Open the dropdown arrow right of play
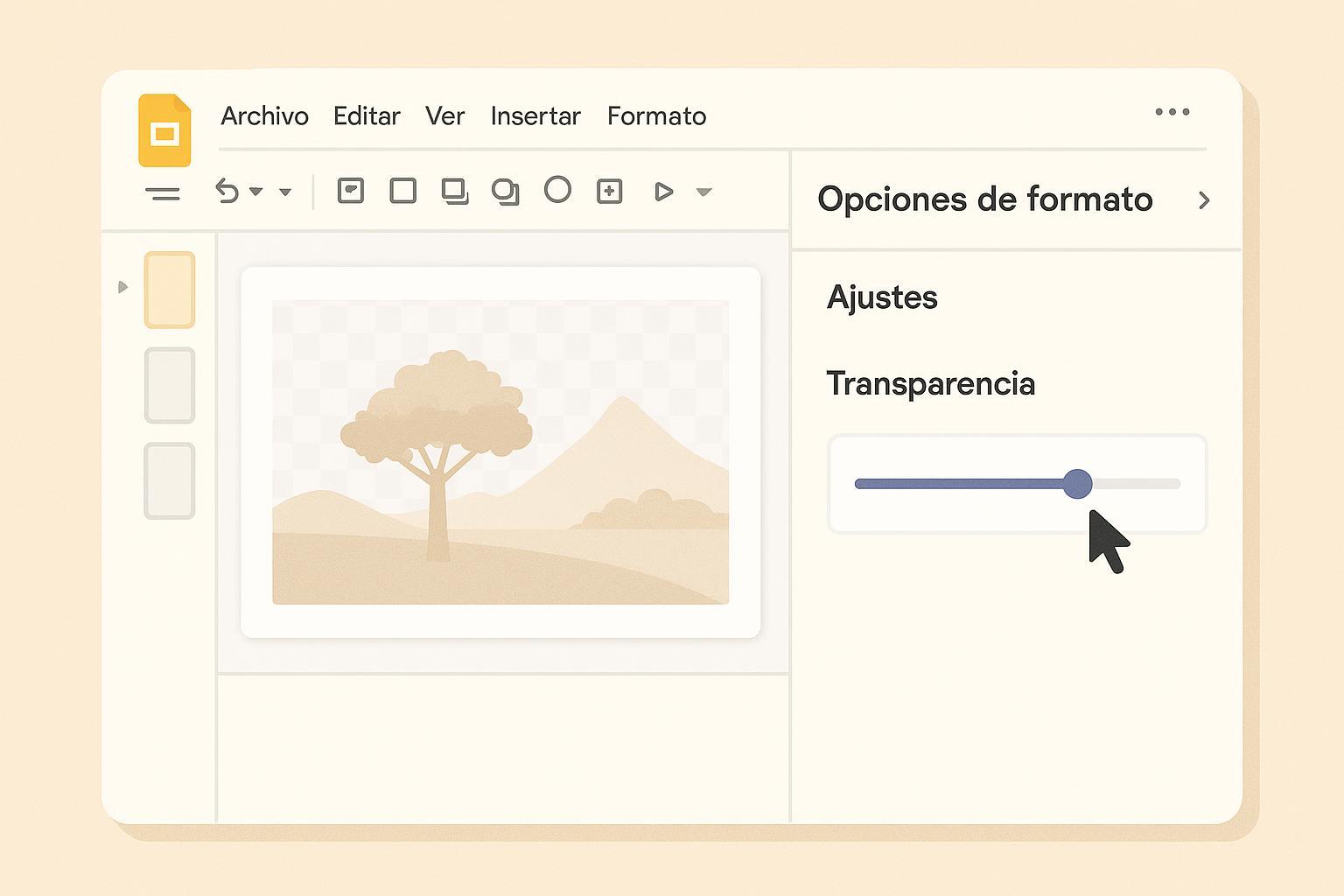Viewport: 1344px width, 896px height. (x=703, y=192)
